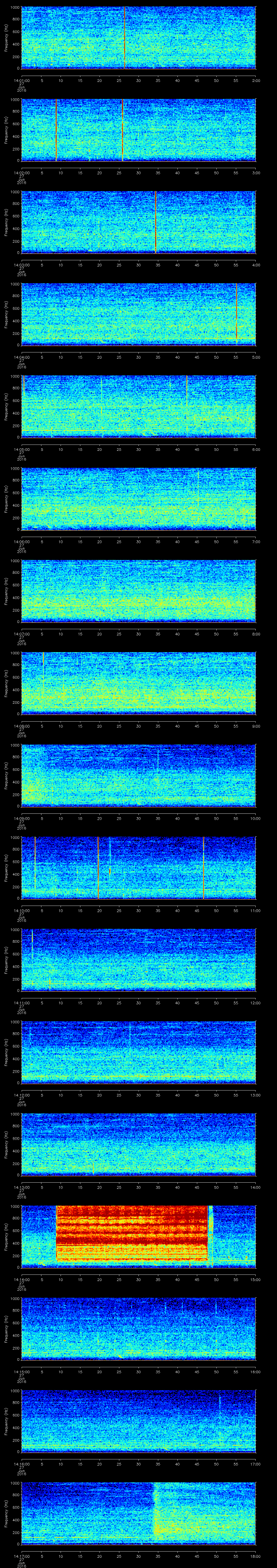Viewport: 277px width, 1568px height.
Task: Click the 5:00 end time label
Action: tap(256, 357)
